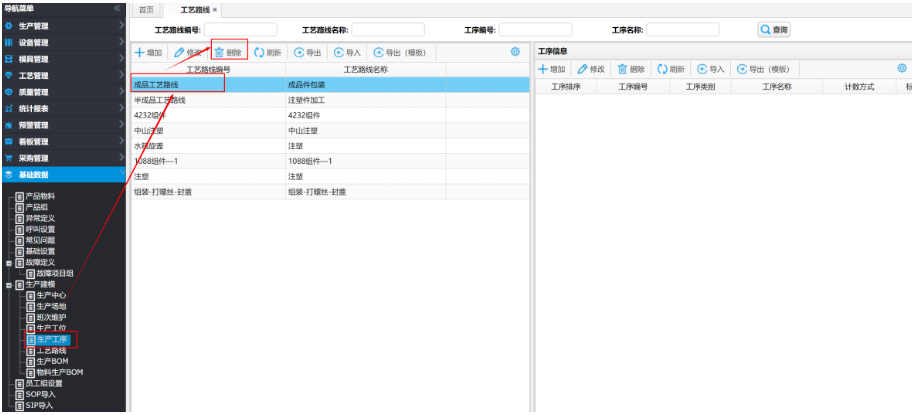Image resolution: width=915 pixels, height=415 pixels.
Task: Focus the 工序编号 search field
Action: coord(535,30)
